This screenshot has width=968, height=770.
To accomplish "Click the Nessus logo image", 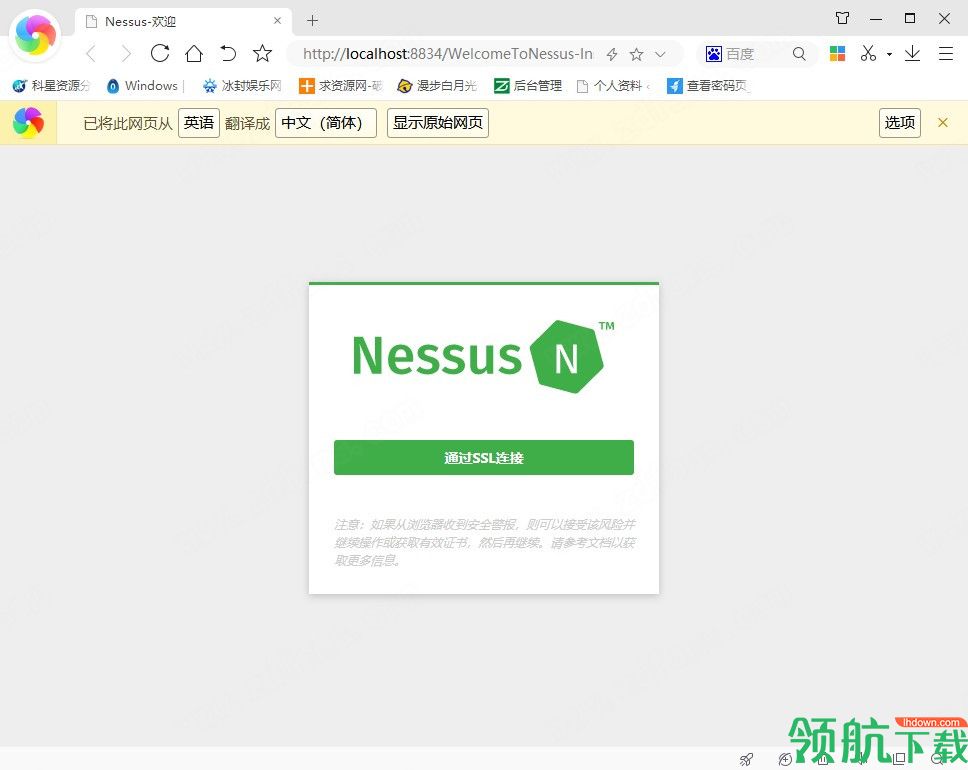I will click(483, 356).
